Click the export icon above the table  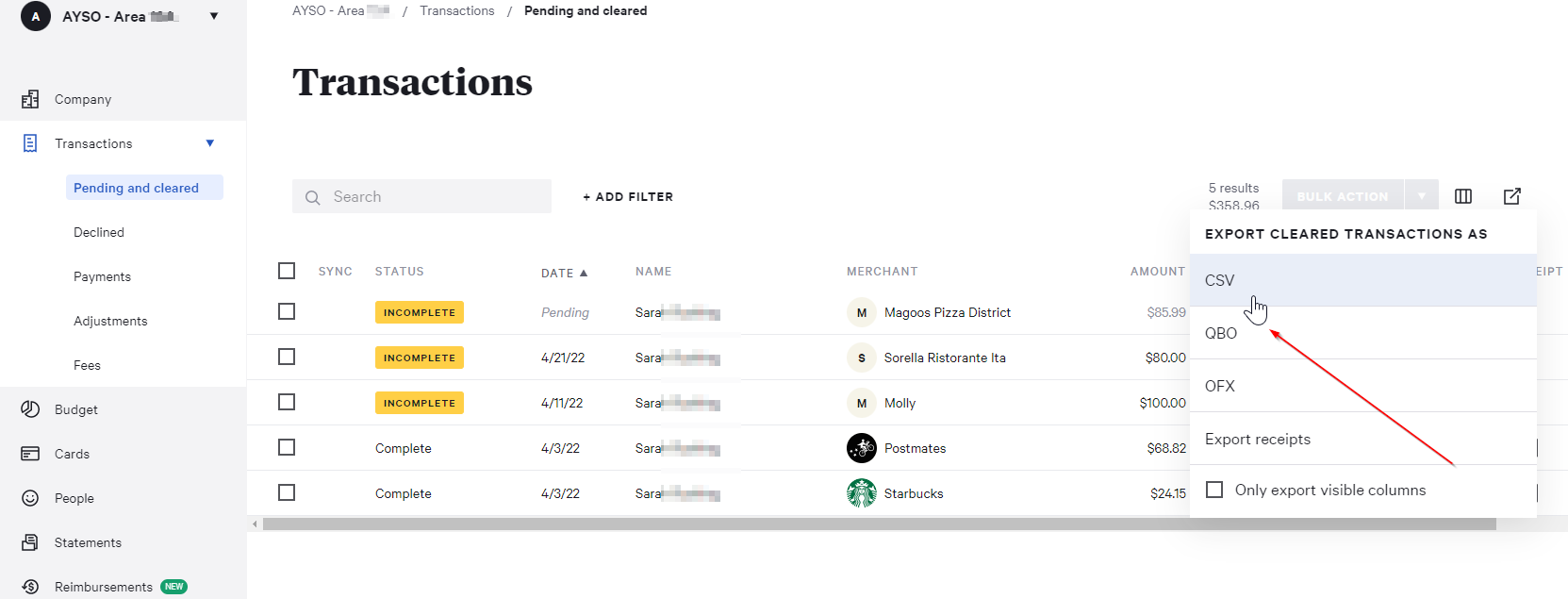1511,196
